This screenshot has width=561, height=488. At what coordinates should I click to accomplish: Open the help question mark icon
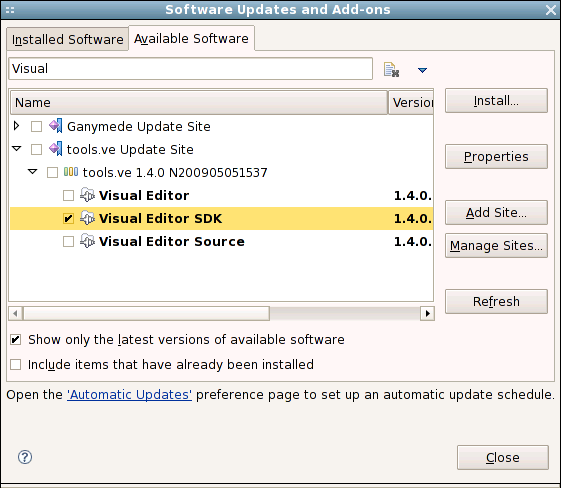tap(25, 457)
